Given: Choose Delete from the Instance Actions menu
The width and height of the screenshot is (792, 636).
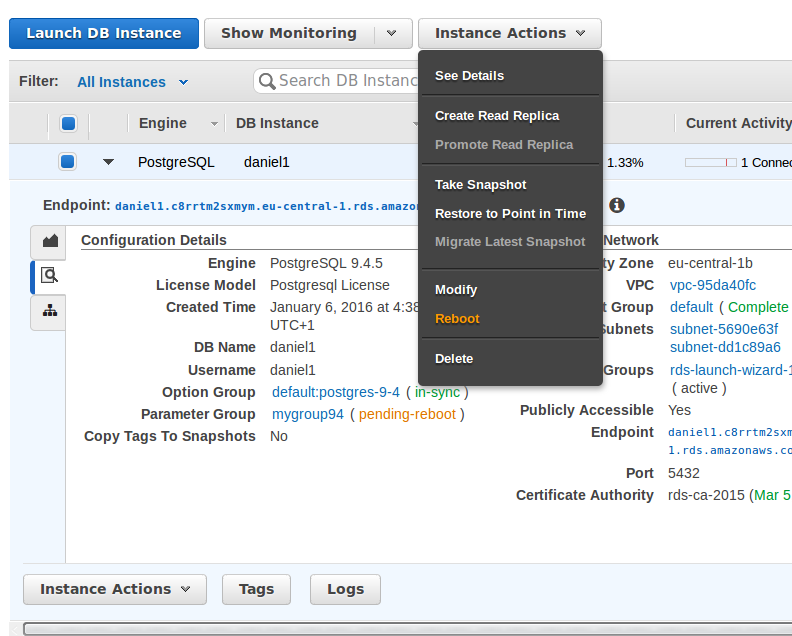Looking at the screenshot, I should click(454, 359).
